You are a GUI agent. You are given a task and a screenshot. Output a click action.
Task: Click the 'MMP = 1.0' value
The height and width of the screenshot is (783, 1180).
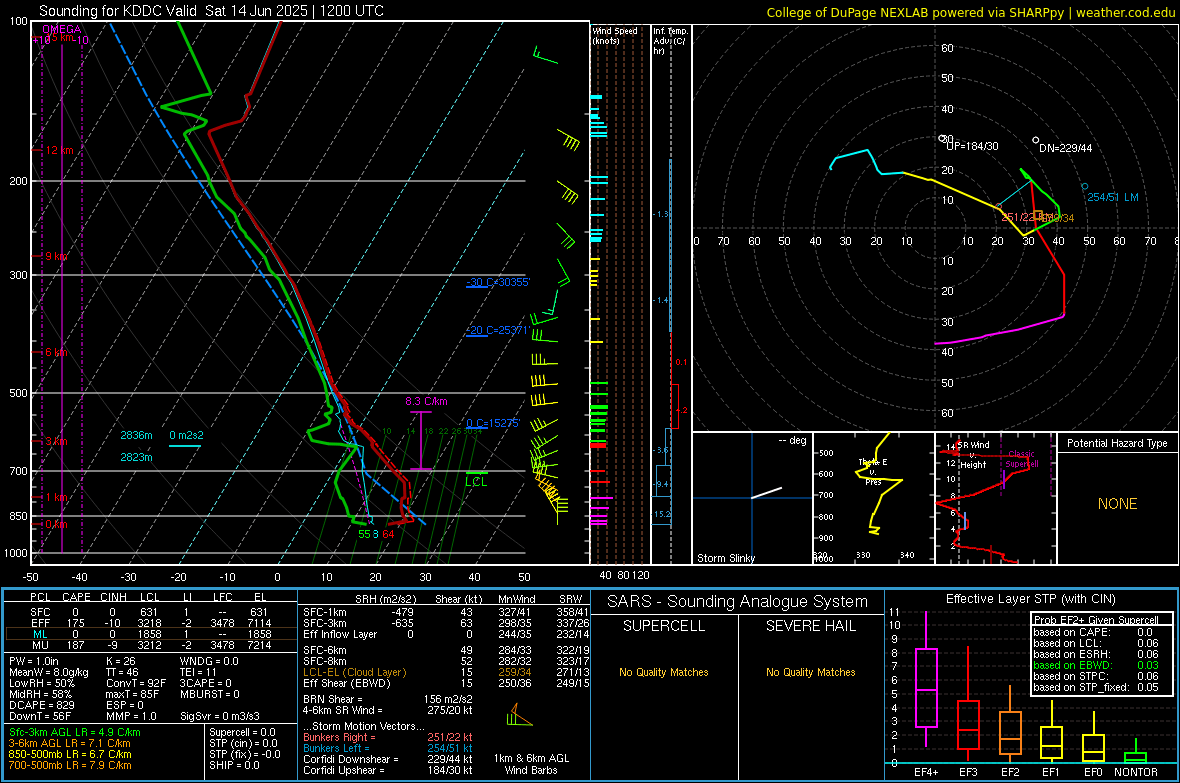click(132, 717)
